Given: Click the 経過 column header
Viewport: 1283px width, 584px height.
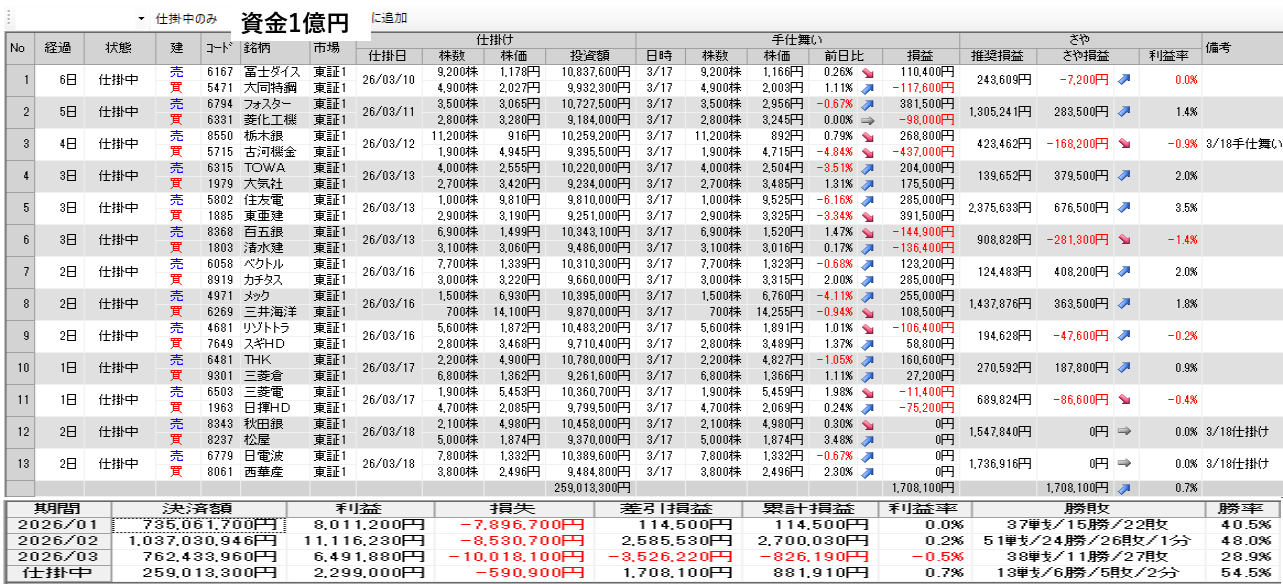Looking at the screenshot, I should [58, 48].
